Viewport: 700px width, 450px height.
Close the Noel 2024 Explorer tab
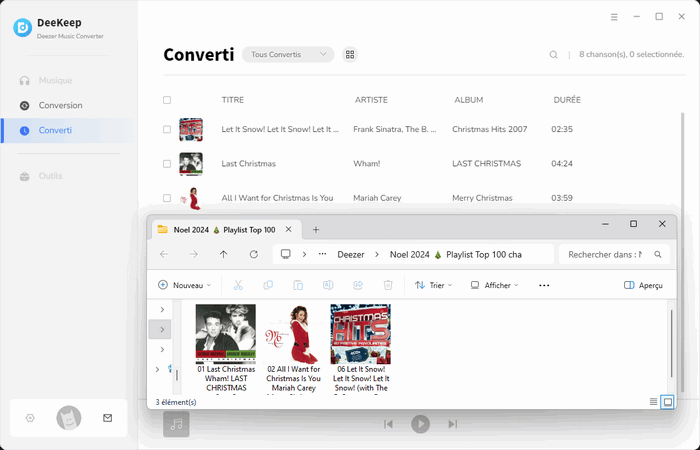288,229
